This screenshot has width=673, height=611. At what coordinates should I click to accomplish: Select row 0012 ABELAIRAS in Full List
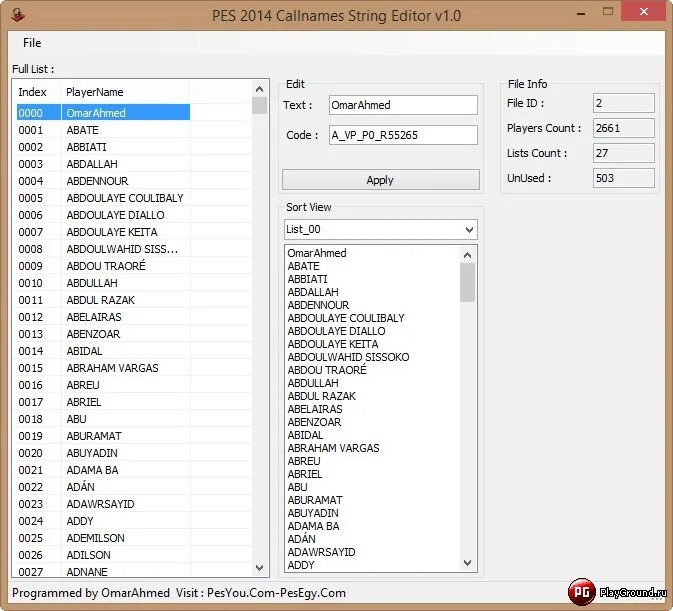103,317
